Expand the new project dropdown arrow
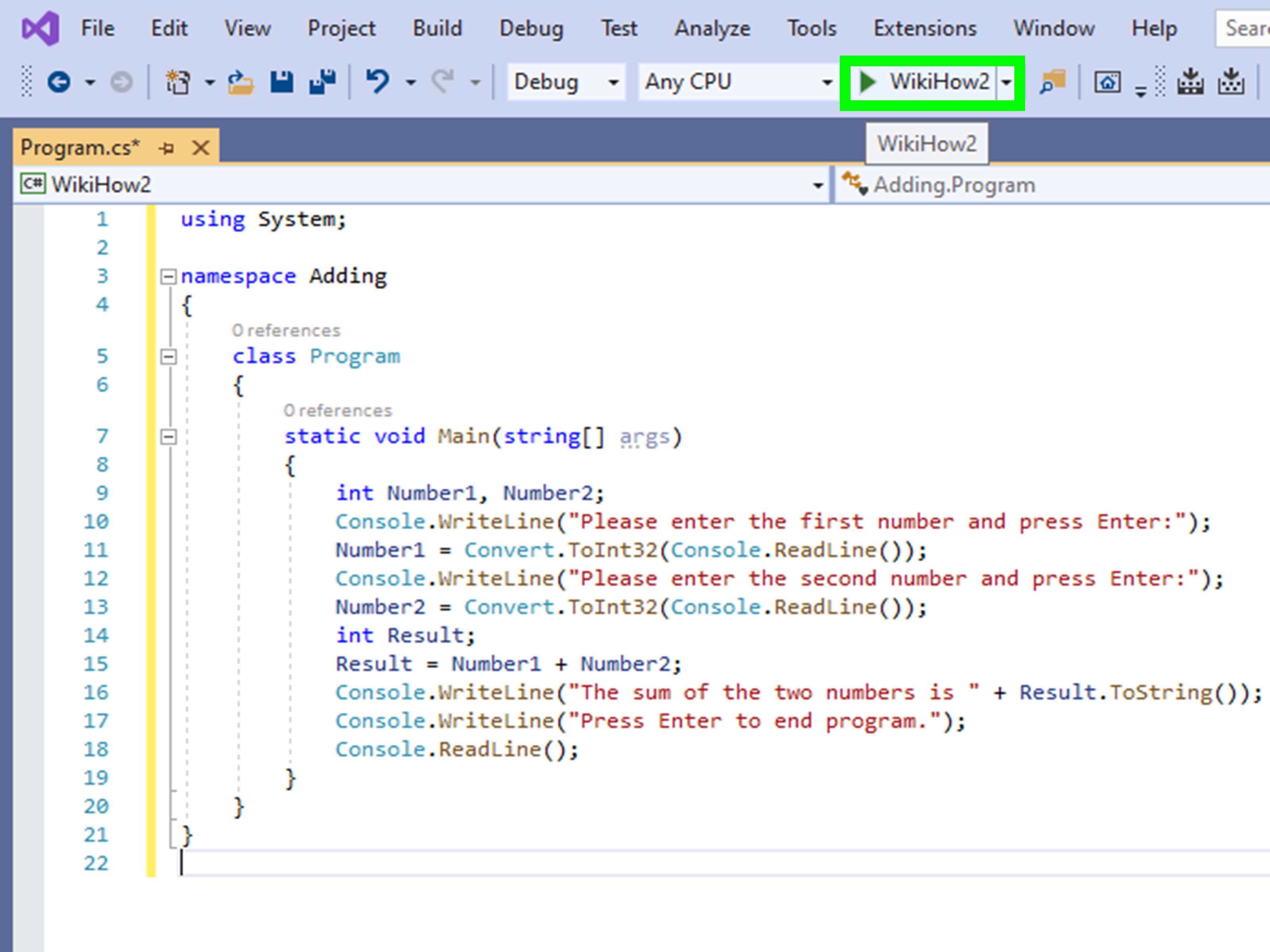Viewport: 1270px width, 952px height. point(210,83)
